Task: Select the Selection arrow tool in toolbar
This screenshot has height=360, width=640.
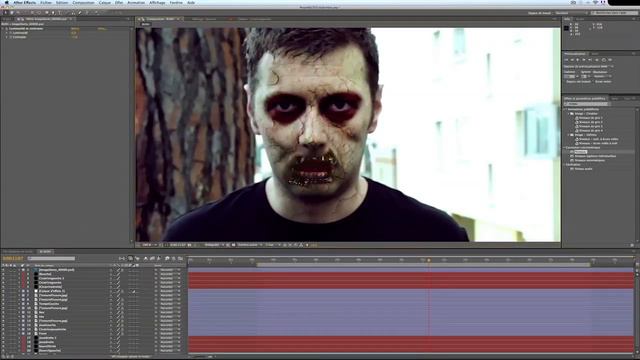Action: (x=6, y=13)
